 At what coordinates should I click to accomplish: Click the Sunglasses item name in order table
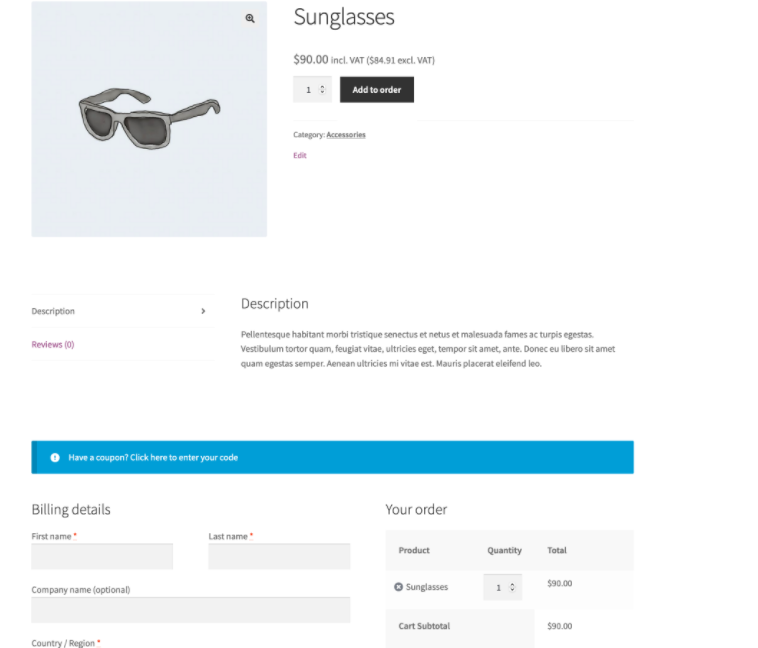click(x=427, y=587)
